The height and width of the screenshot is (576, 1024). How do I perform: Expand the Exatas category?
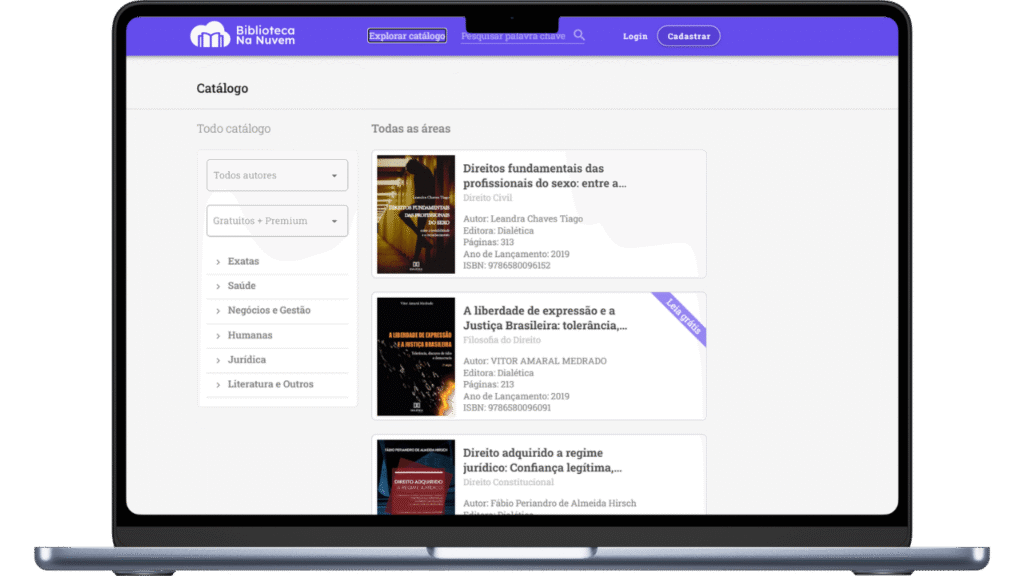coord(277,261)
